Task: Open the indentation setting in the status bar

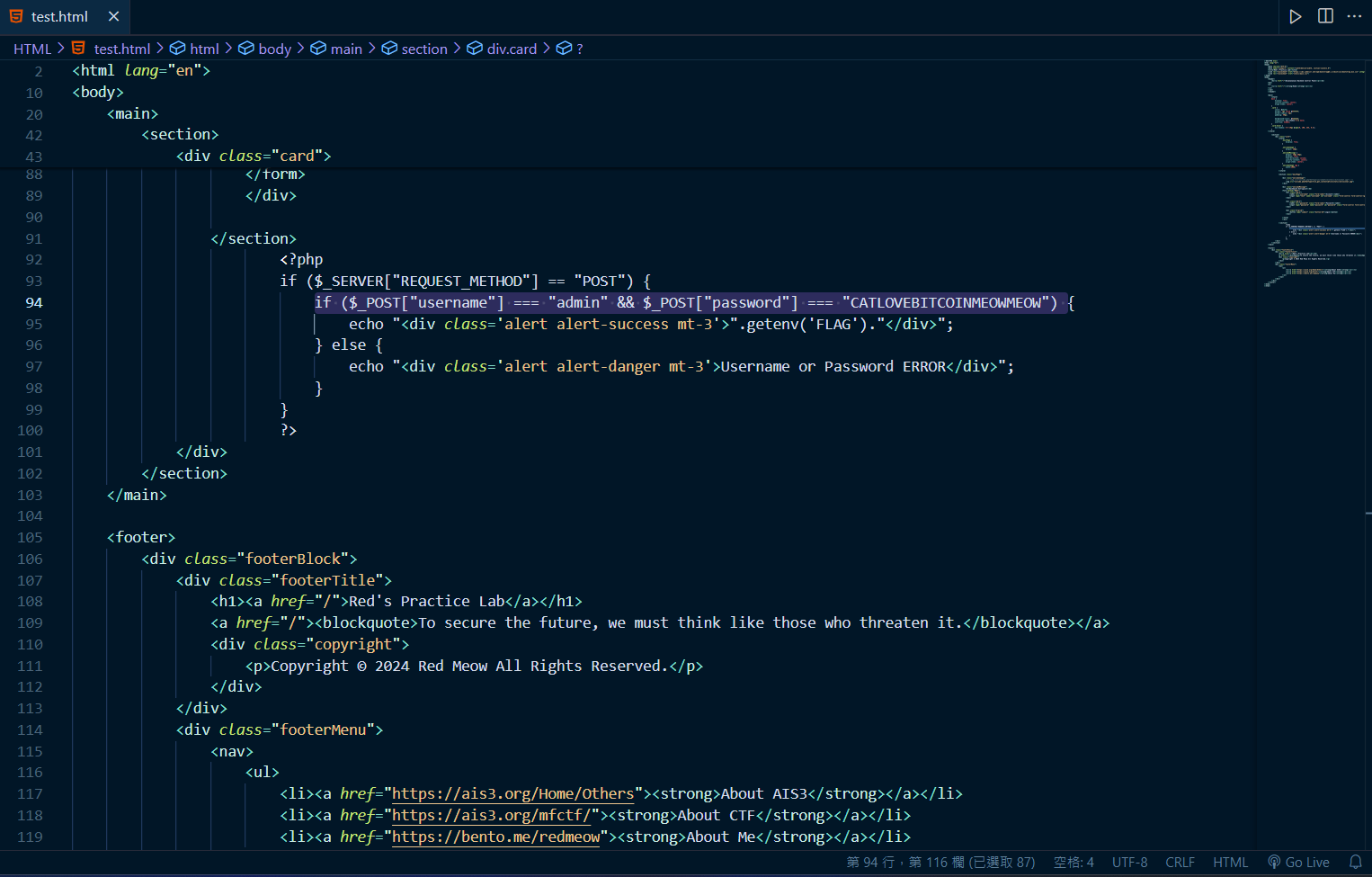Action: pyautogui.click(x=1074, y=862)
